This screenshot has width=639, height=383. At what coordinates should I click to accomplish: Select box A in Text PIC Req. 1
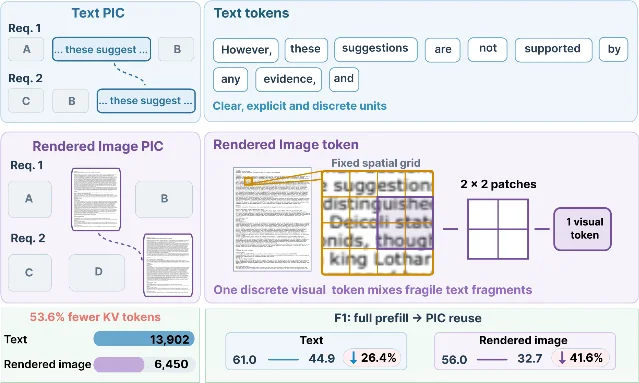tap(26, 49)
